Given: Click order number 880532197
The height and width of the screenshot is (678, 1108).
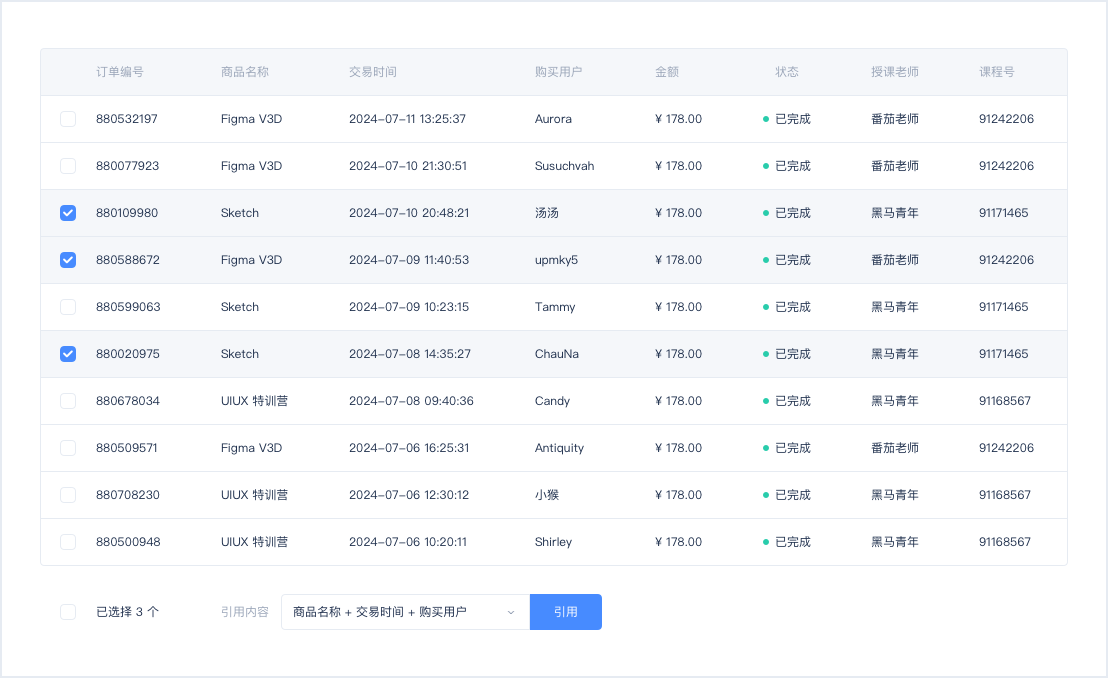Looking at the screenshot, I should [127, 119].
